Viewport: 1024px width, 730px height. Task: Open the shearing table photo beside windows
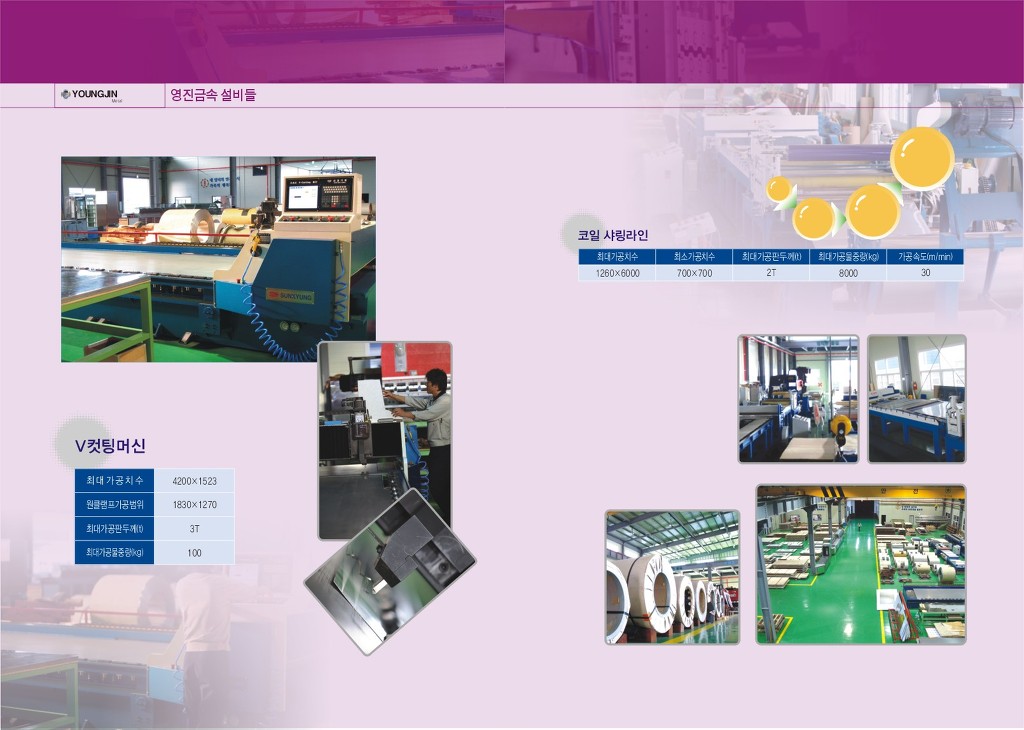point(917,399)
